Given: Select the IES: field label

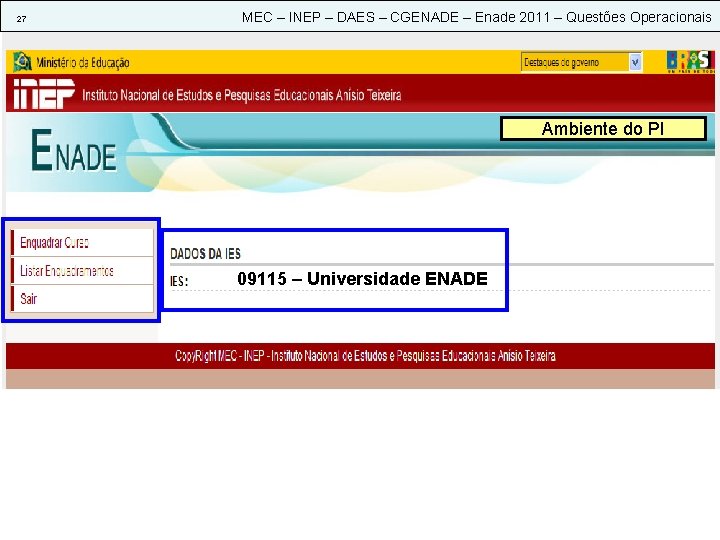Looking at the screenshot, I should (179, 281).
